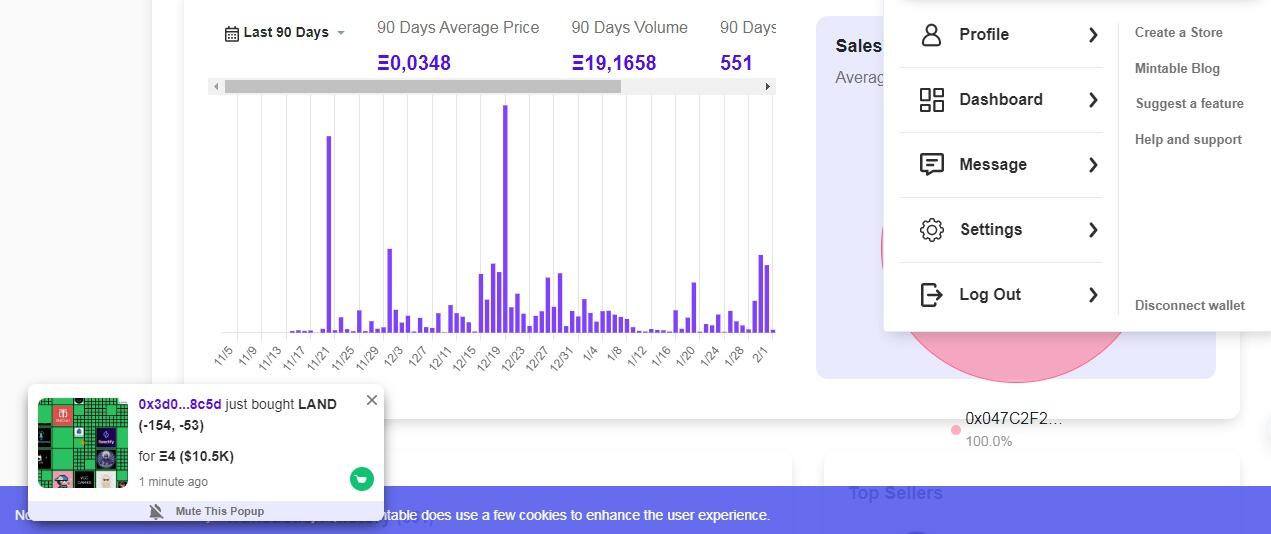The image size is (1271, 534).
Task: Click the tall bar near 11/21
Action: (x=329, y=234)
